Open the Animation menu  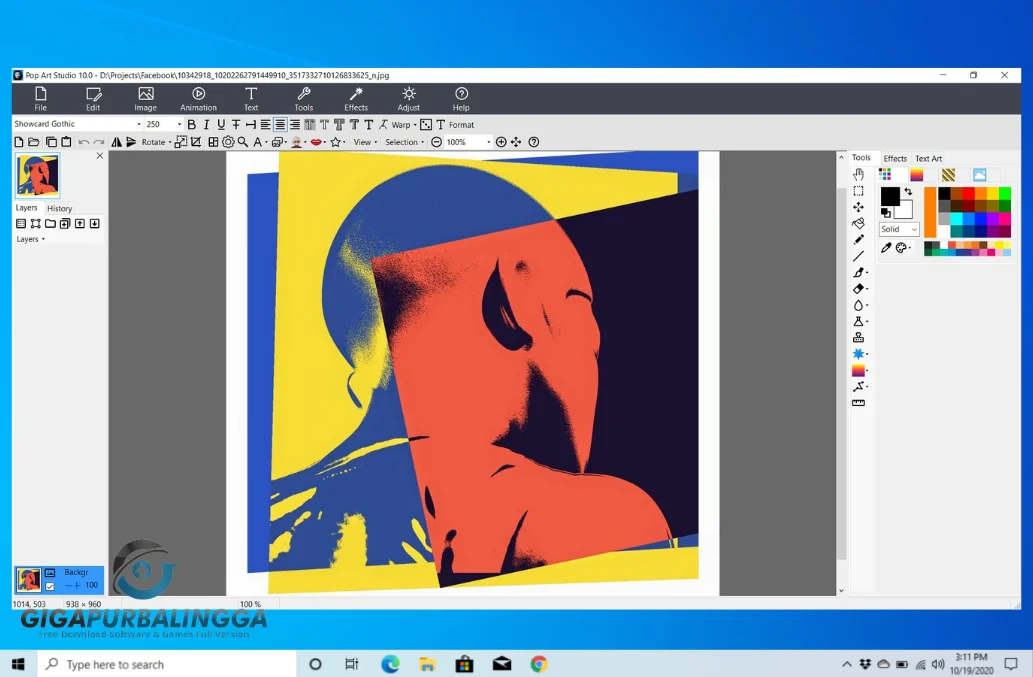point(198,99)
